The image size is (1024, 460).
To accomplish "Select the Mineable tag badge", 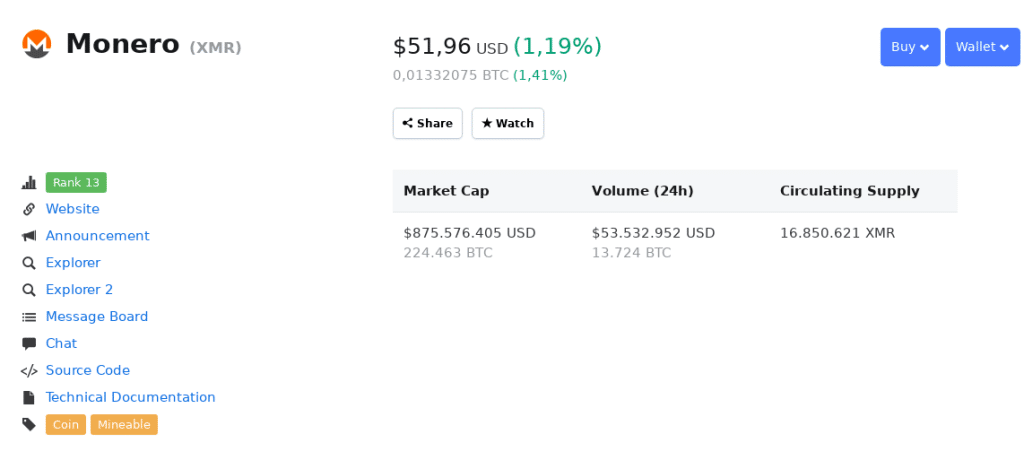I will click(x=124, y=425).
